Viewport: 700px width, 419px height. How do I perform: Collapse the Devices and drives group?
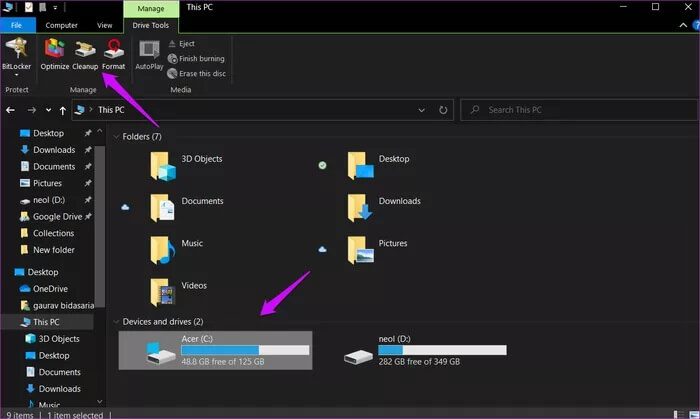[x=117, y=322]
